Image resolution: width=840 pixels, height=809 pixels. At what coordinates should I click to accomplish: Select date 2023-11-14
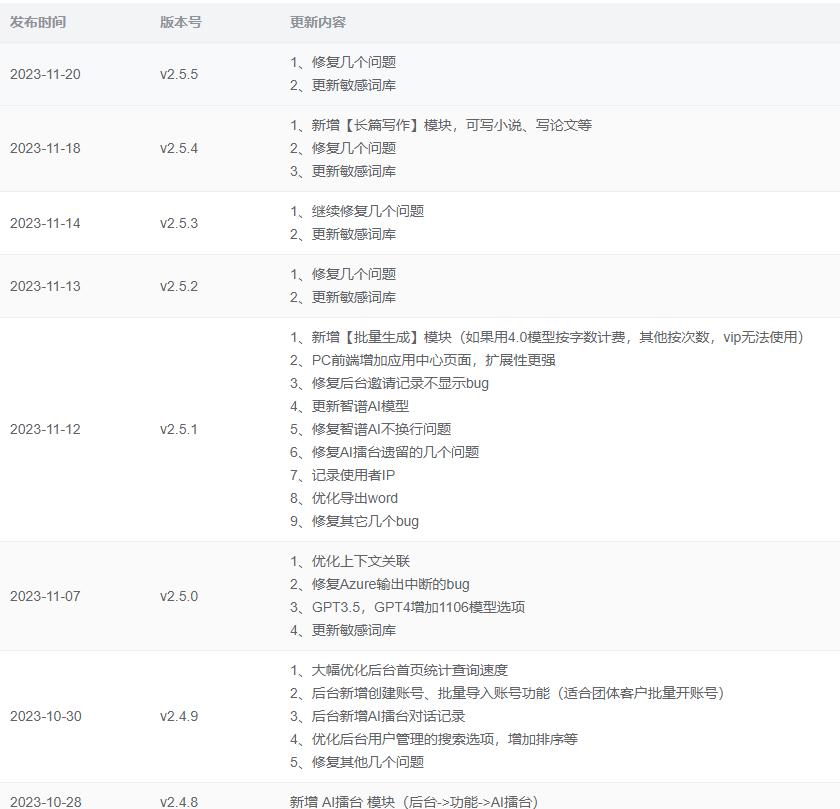(45, 223)
